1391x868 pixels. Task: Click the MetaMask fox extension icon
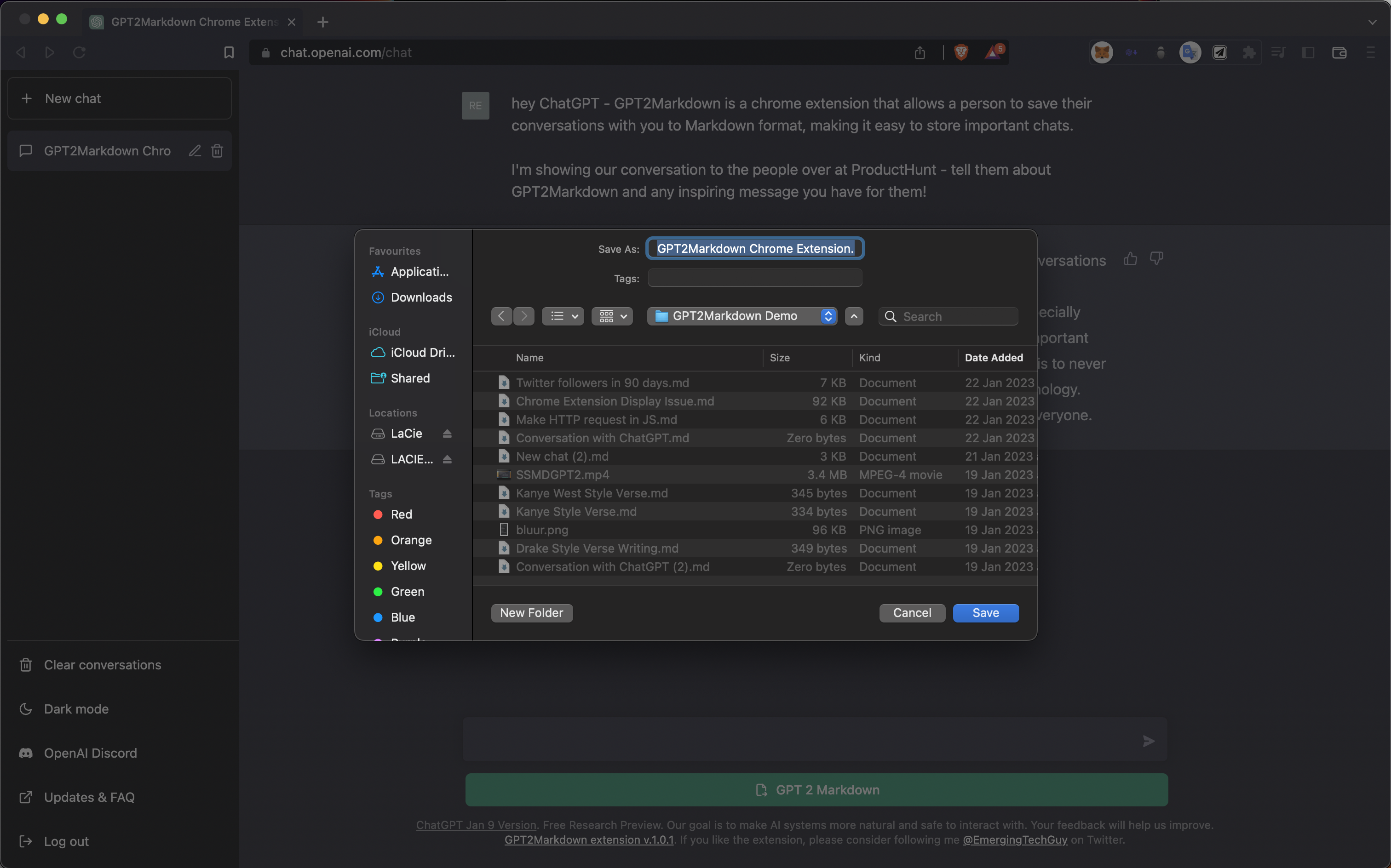(x=1102, y=52)
